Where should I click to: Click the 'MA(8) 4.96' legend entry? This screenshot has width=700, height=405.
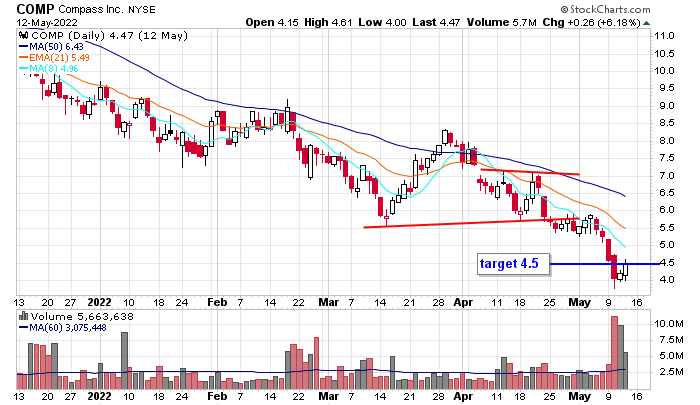pos(49,69)
